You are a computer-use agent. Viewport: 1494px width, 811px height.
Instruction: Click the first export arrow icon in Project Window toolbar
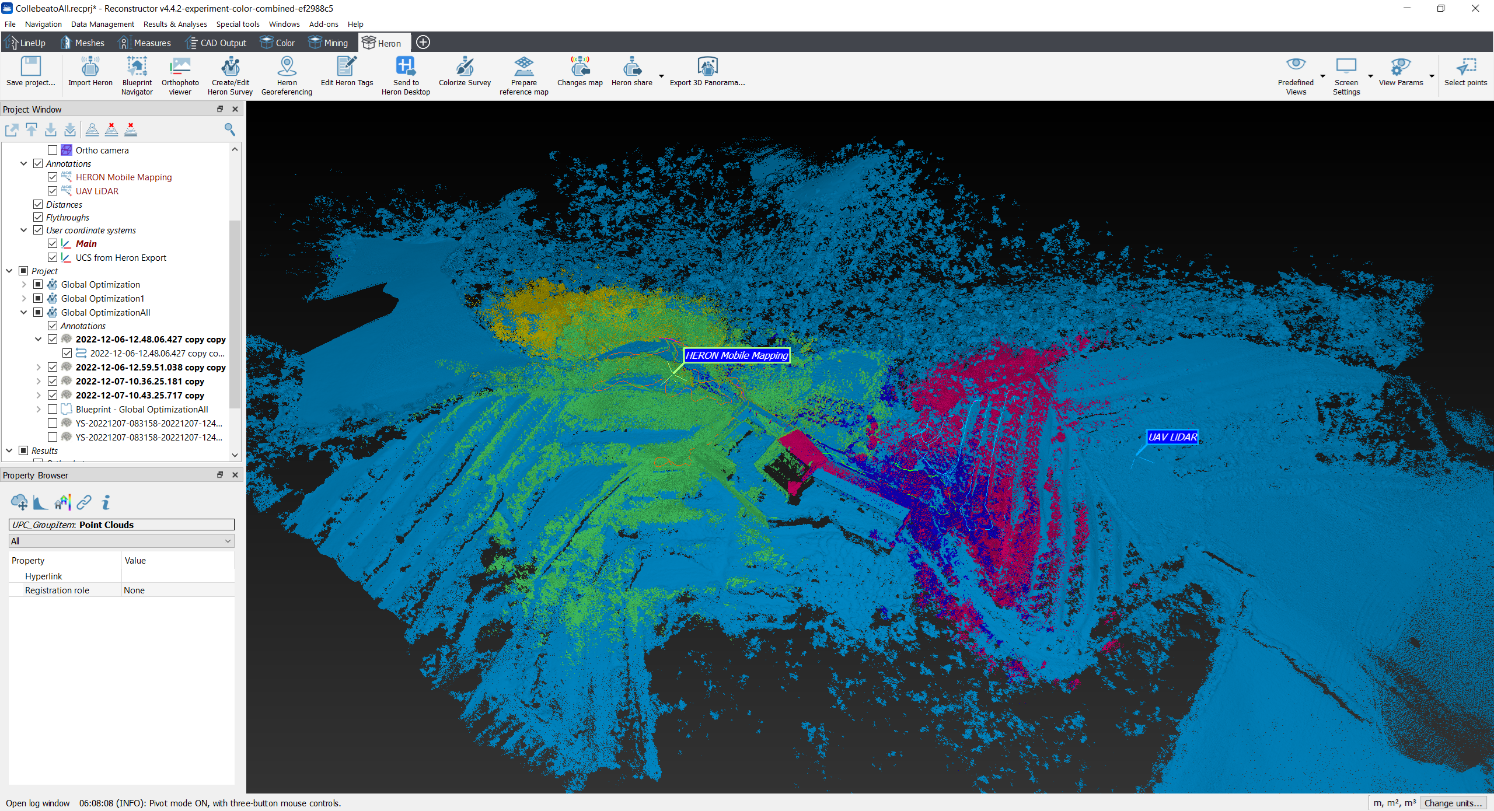[x=12, y=129]
